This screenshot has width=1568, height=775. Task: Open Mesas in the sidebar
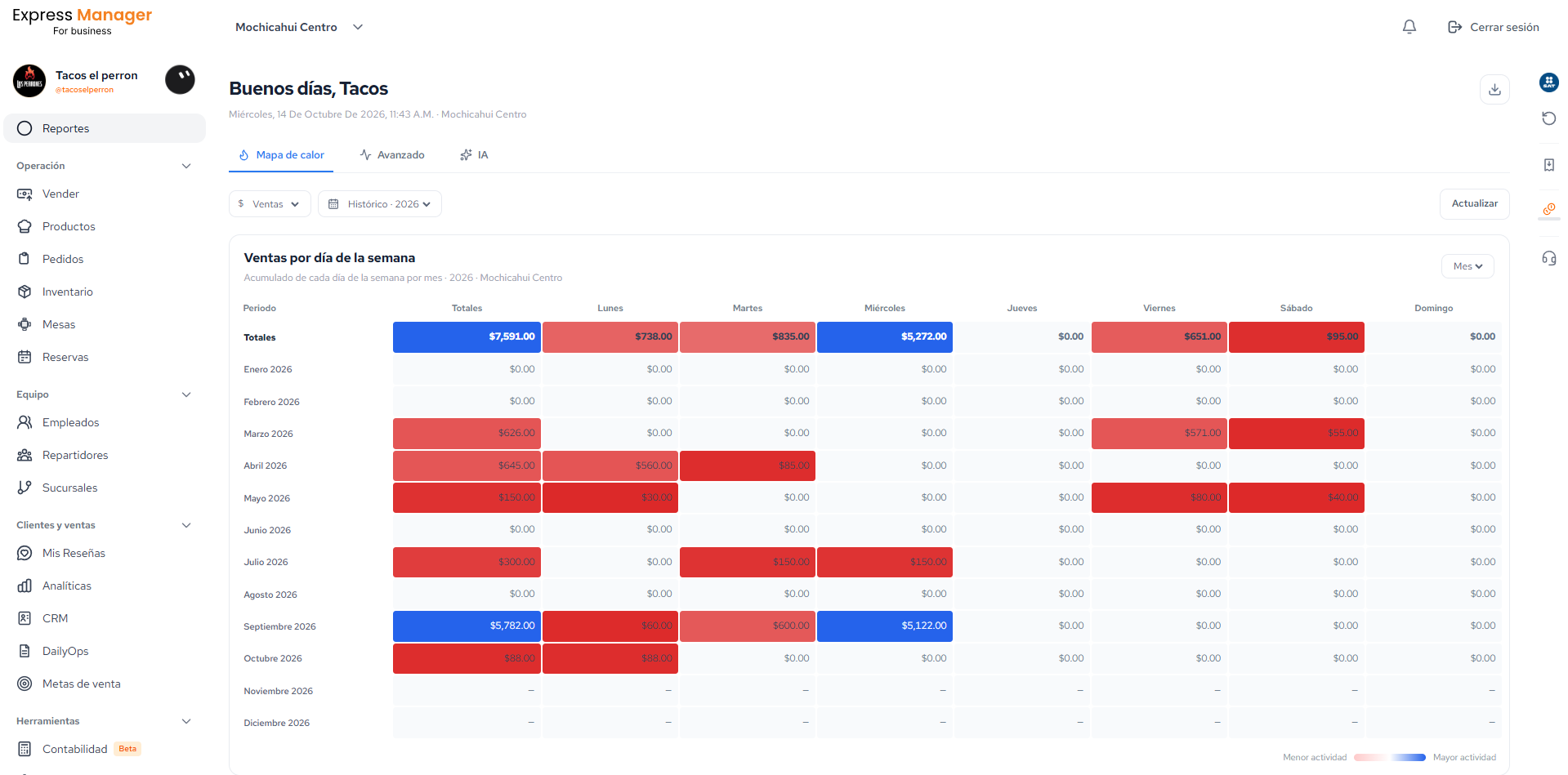tap(105, 324)
